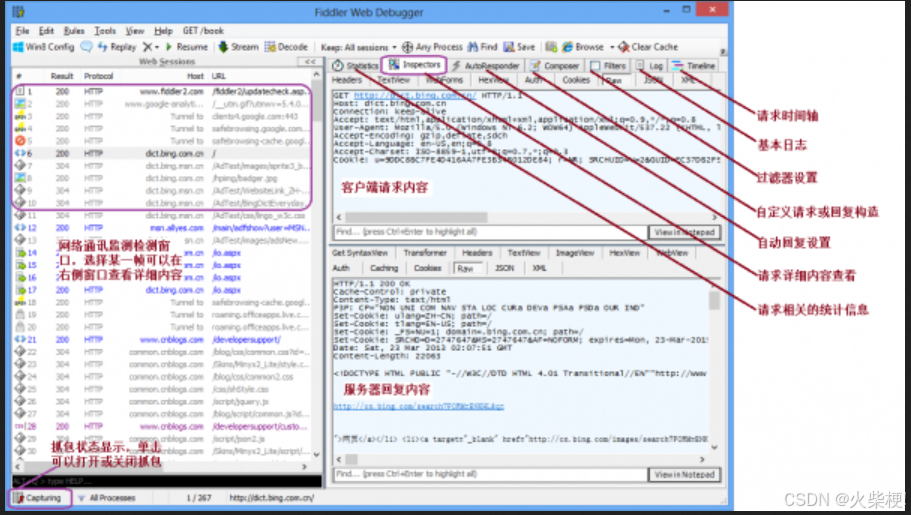Viewport: 911px width, 515px height.
Task: Tick the Filters tab checkbox
Action: click(x=596, y=66)
